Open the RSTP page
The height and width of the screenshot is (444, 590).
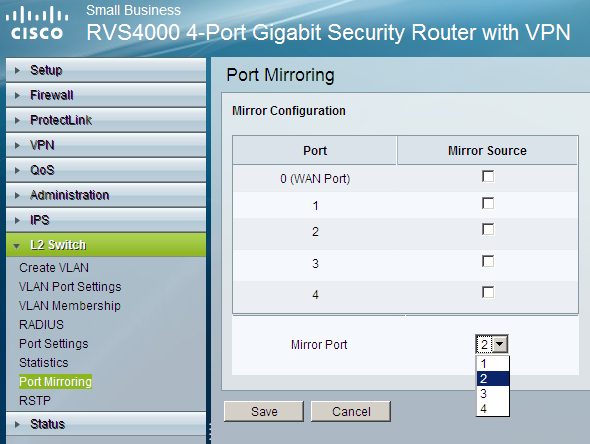point(35,401)
